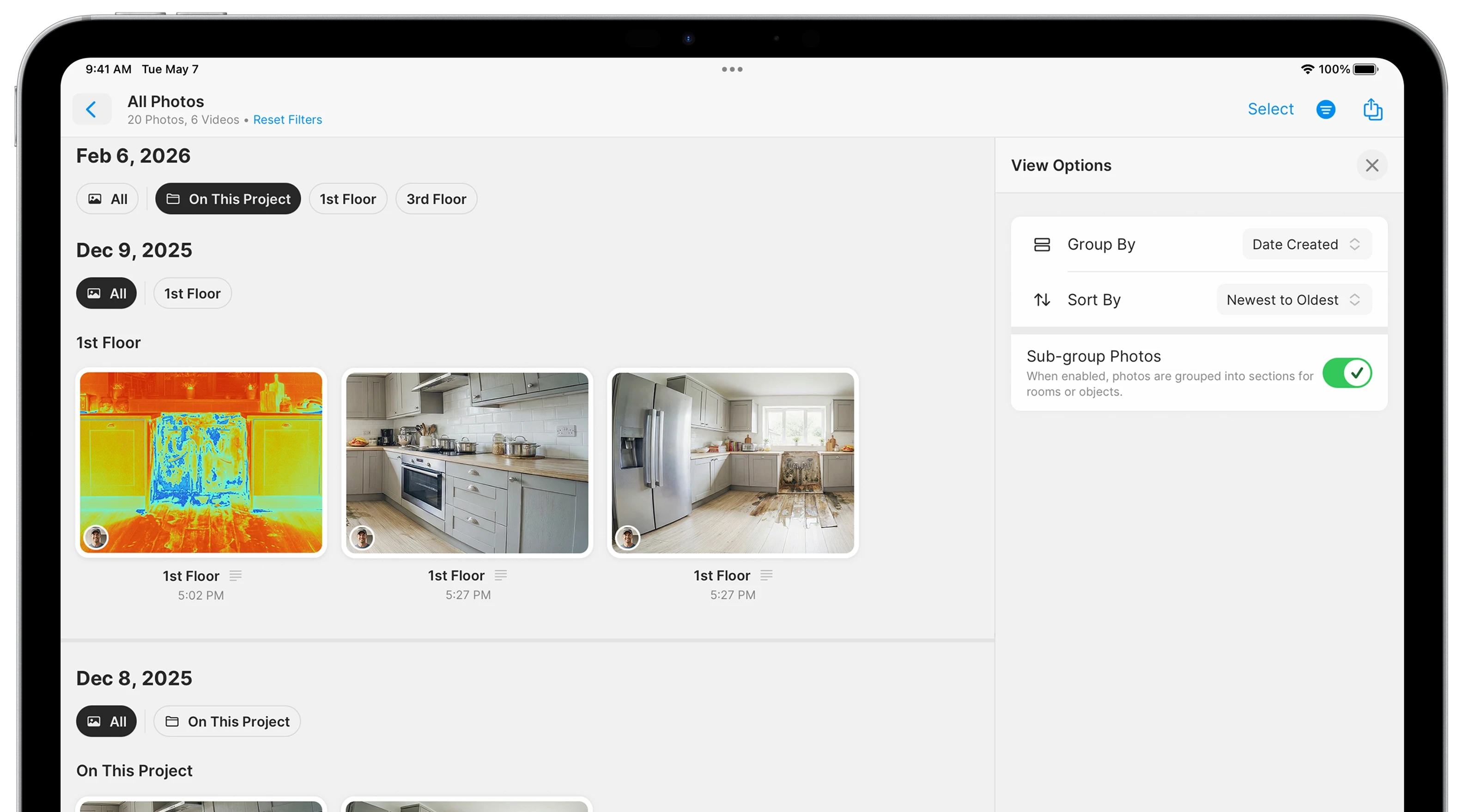Viewport: 1462px width, 812px height.
Task: Select All chip under Feb 6, 2026
Action: pos(107,199)
